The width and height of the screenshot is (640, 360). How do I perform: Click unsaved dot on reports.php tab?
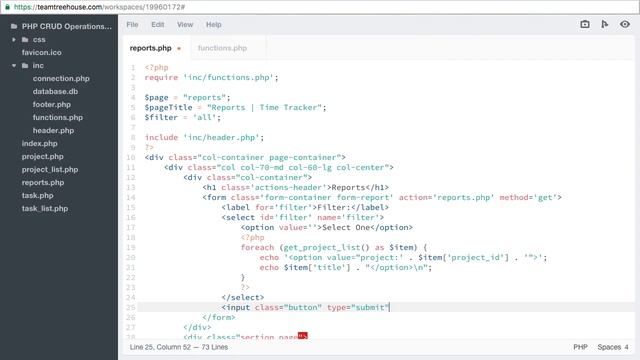click(x=179, y=49)
